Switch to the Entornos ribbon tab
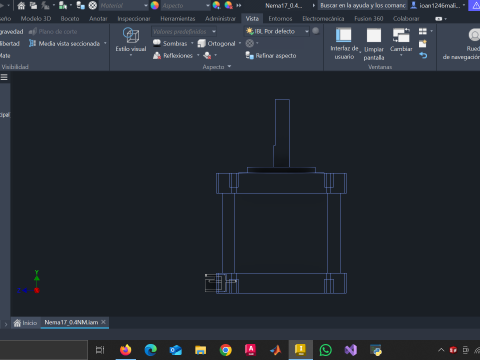The height and width of the screenshot is (360, 480). (x=280, y=19)
